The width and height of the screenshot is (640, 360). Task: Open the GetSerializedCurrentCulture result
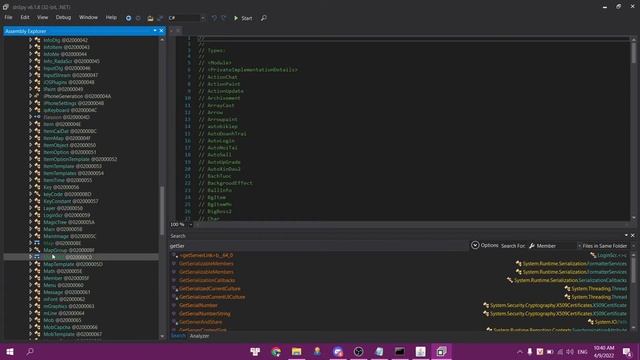point(209,289)
